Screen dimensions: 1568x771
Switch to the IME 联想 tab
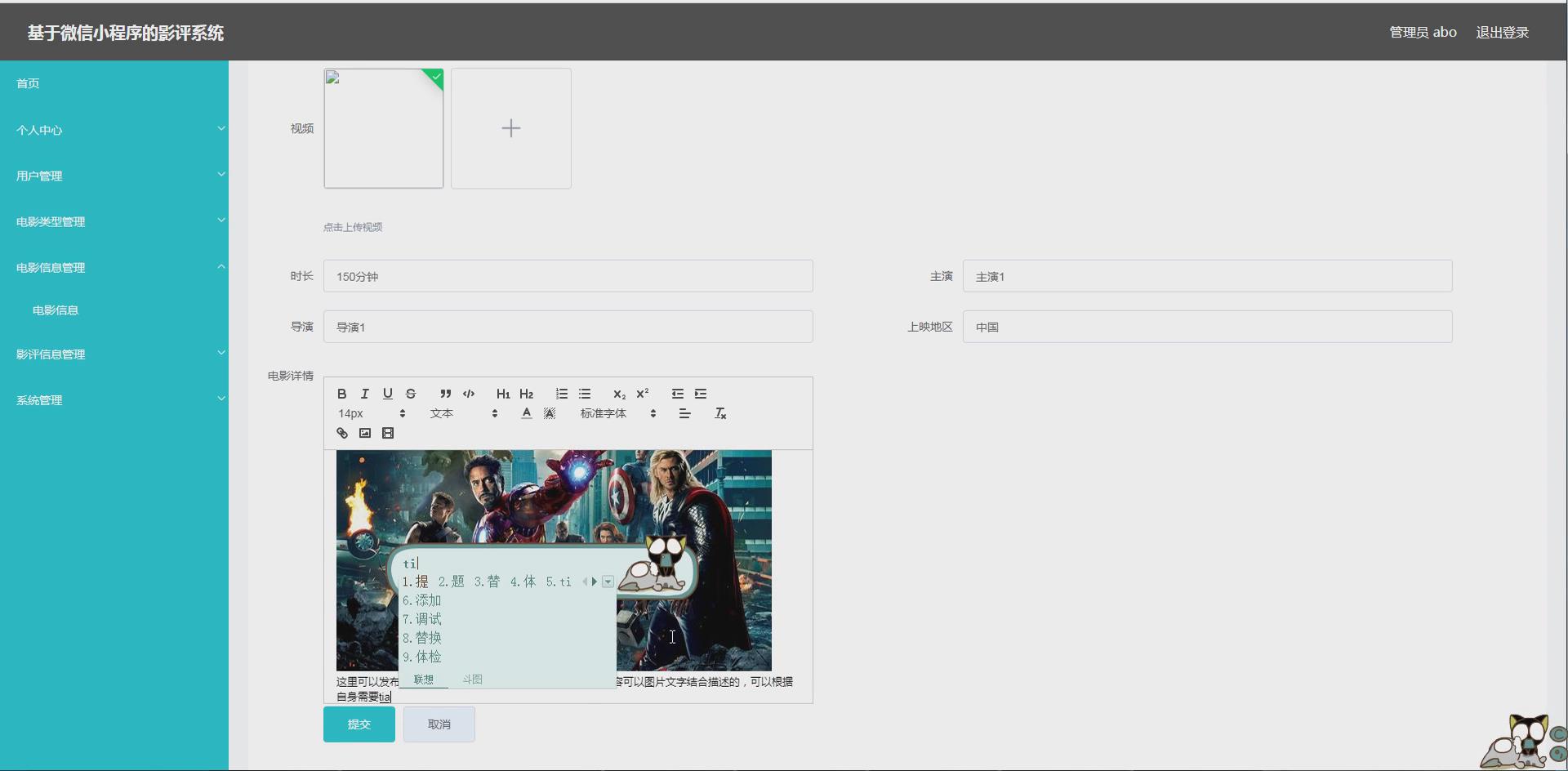point(424,680)
